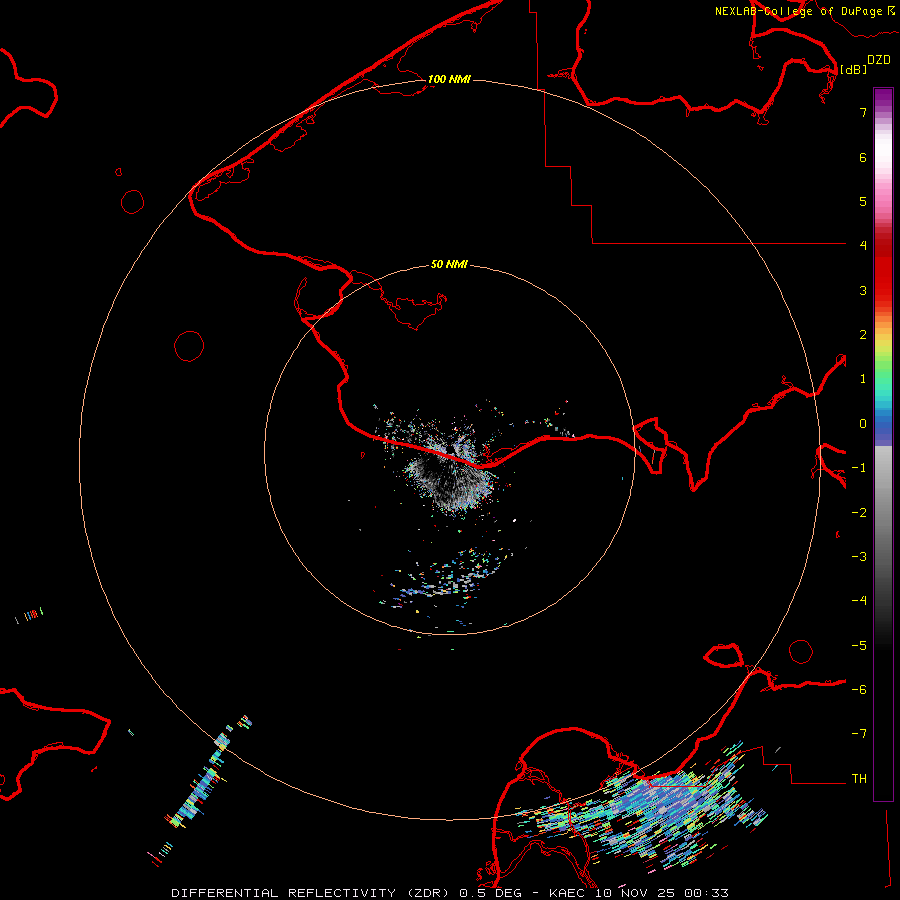This screenshot has width=900, height=900.
Task: Click the -7 value on color scale
Action: (x=859, y=734)
